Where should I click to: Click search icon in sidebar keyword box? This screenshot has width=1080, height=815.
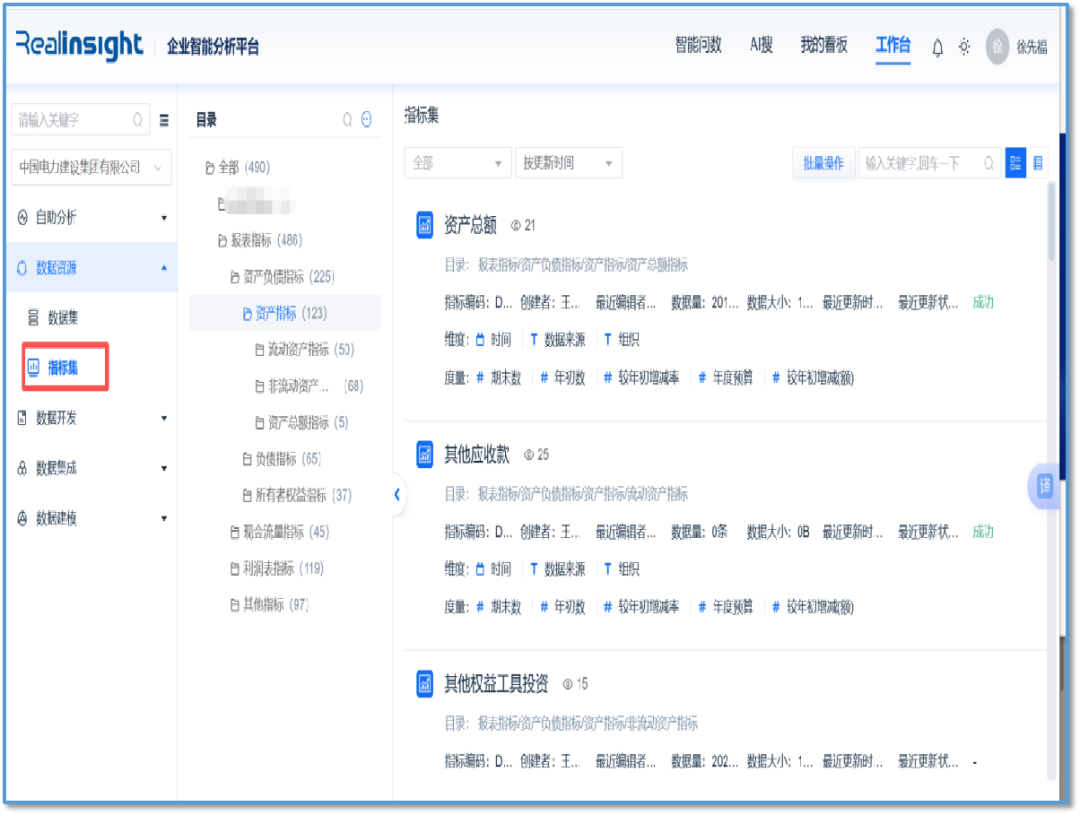click(138, 120)
